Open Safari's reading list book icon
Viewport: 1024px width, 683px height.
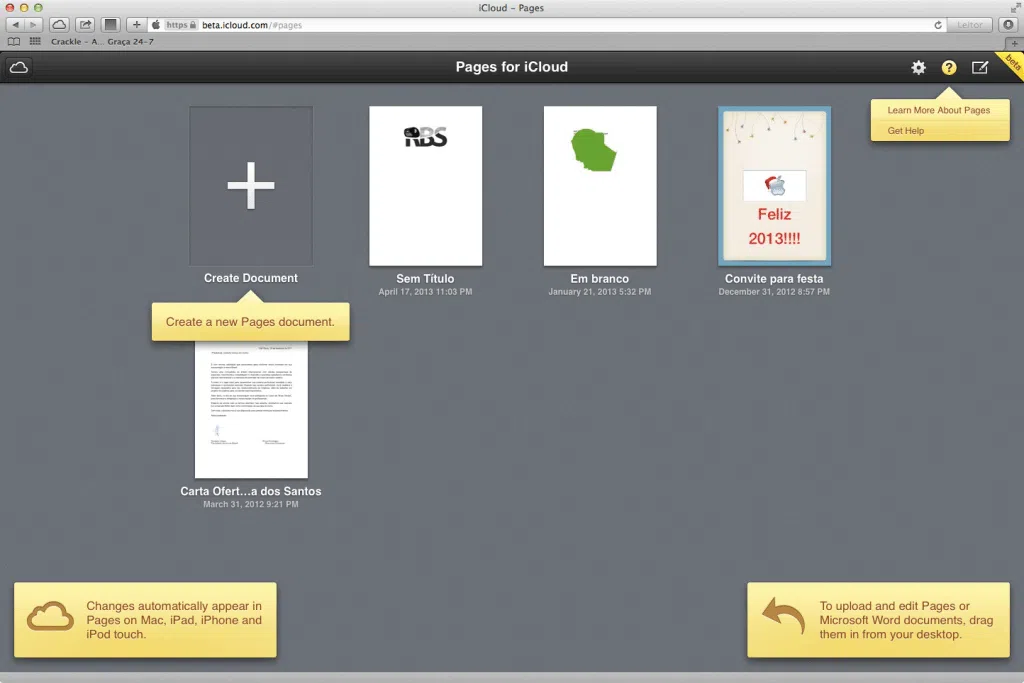[13, 42]
